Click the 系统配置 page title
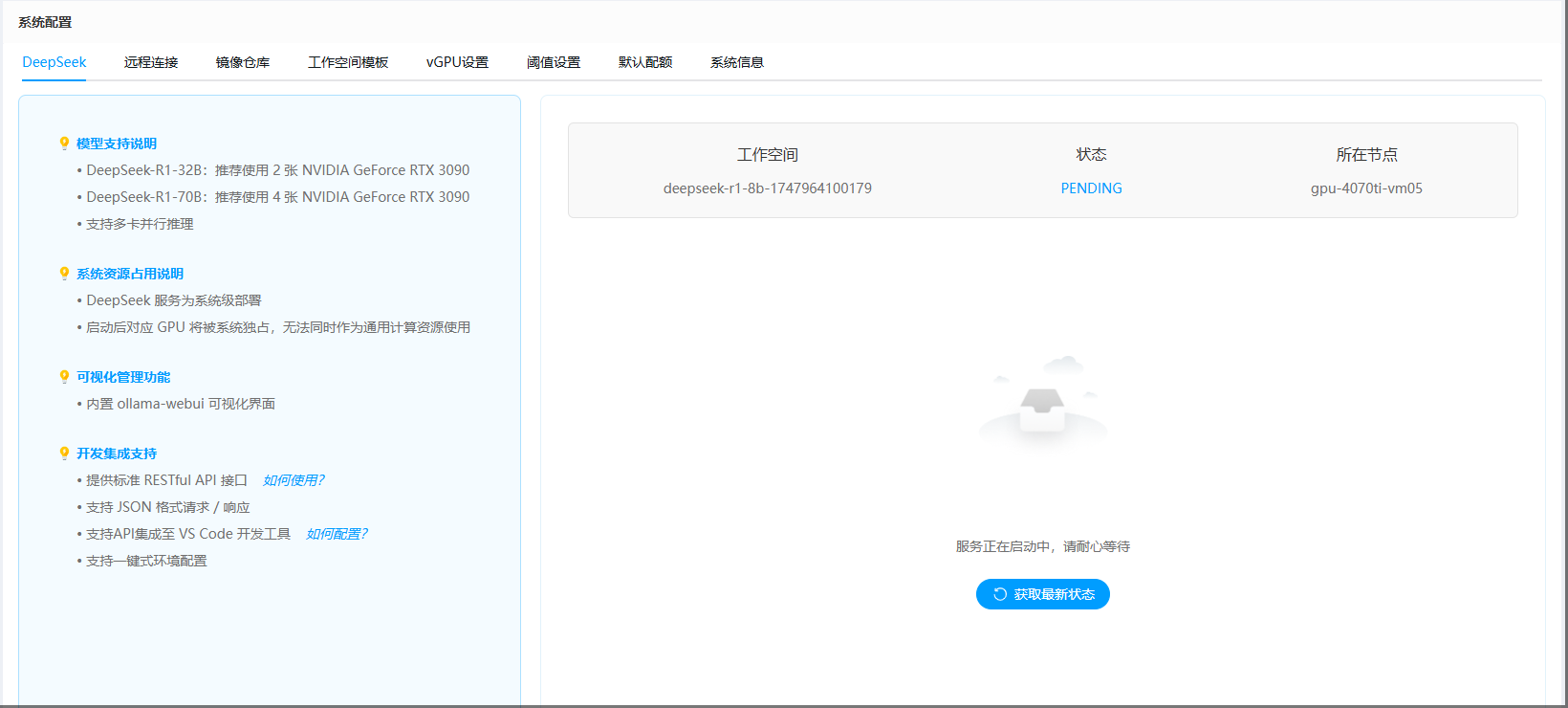Viewport: 1568px width, 708px height. click(45, 22)
